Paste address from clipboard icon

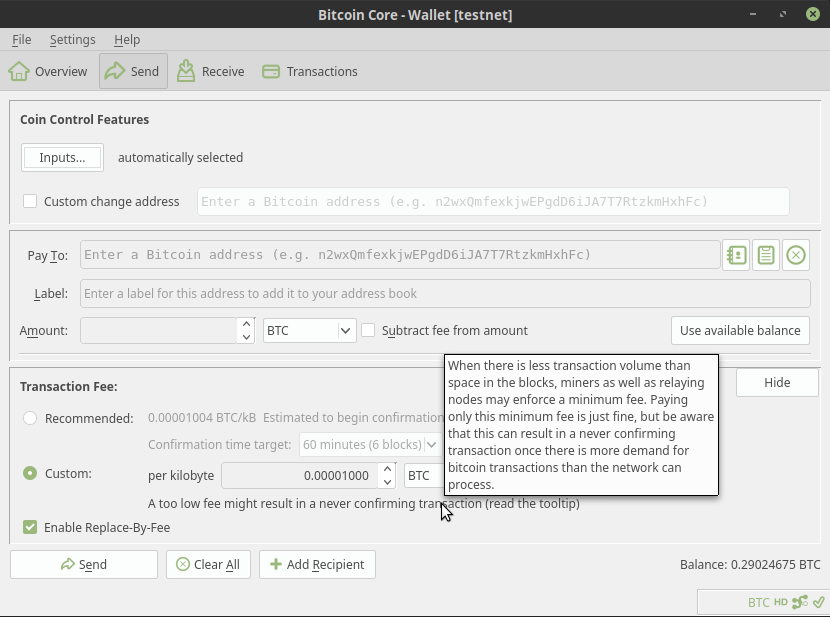tap(766, 255)
